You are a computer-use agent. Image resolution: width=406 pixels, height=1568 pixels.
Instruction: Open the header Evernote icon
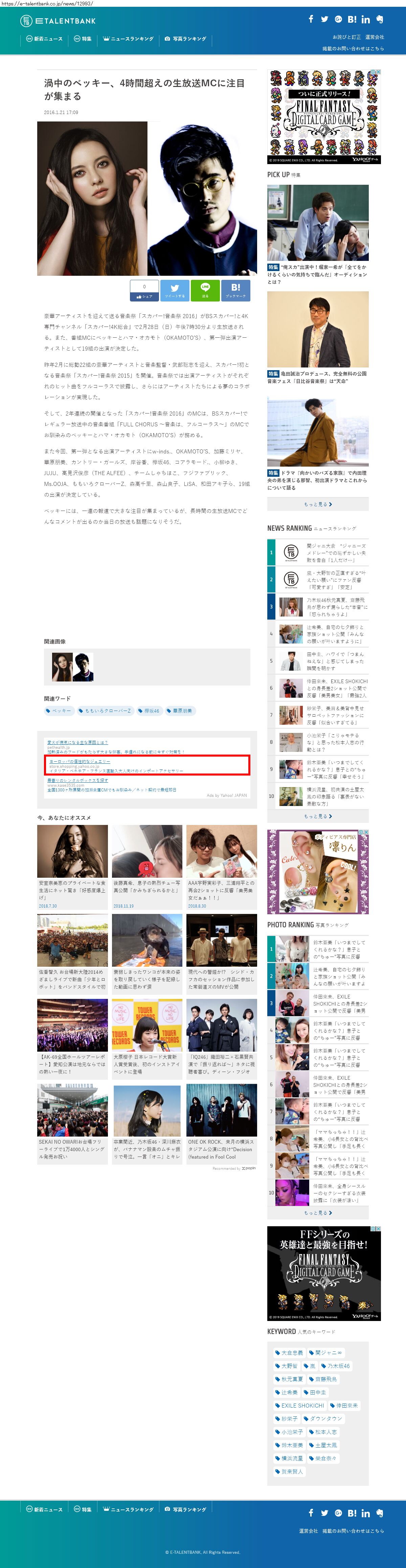click(380, 19)
